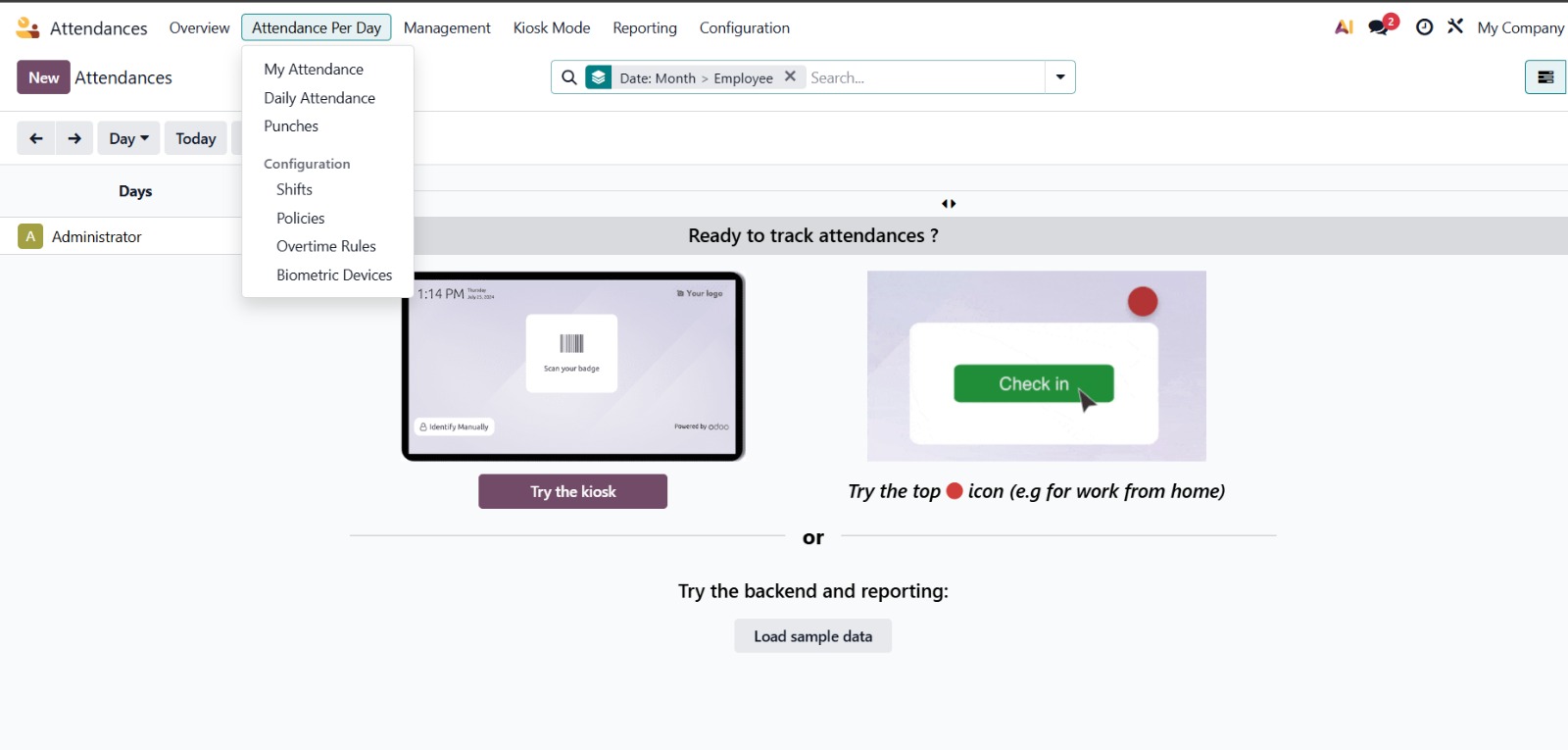This screenshot has height=750, width=1568.
Task: Toggle the column expand/collapse arrows
Action: coord(949,204)
